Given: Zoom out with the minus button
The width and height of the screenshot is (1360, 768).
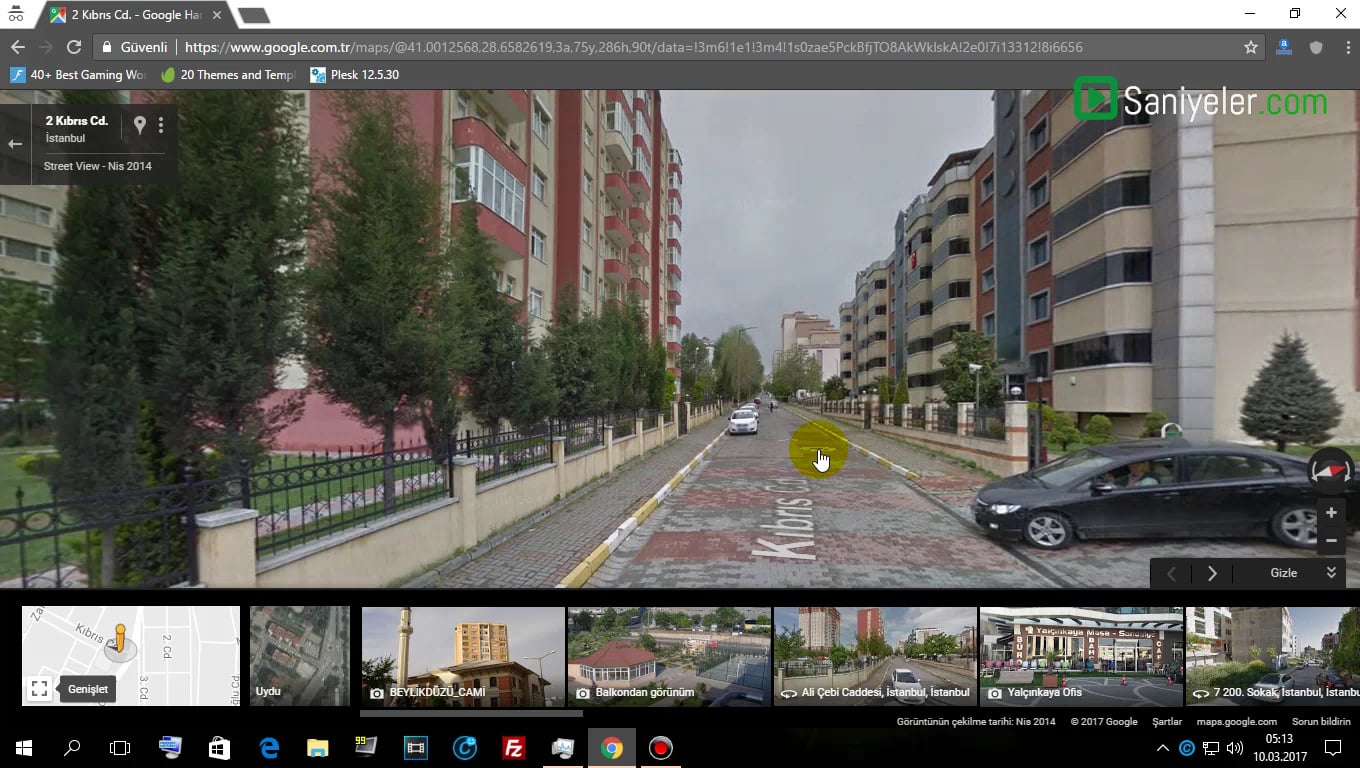Looking at the screenshot, I should 1331,541.
